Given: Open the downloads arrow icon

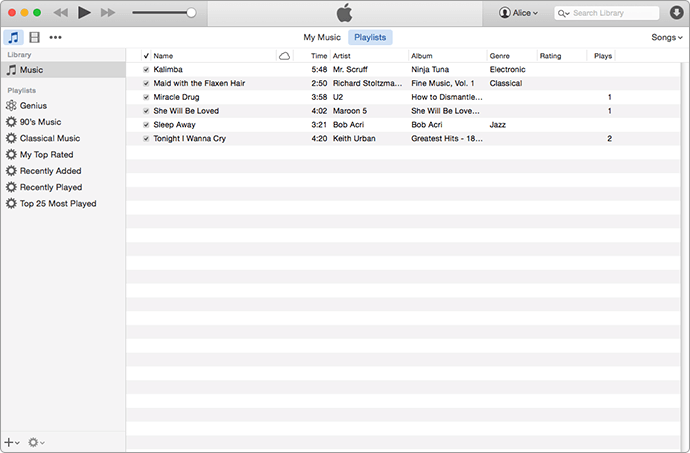Looking at the screenshot, I should [676, 13].
